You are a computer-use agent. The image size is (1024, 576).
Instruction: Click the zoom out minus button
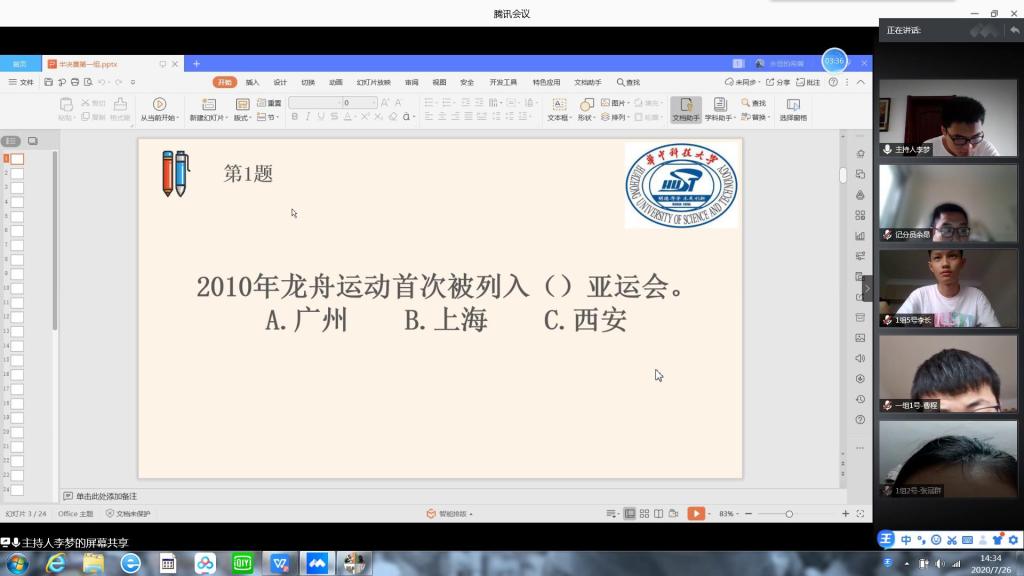click(x=748, y=514)
